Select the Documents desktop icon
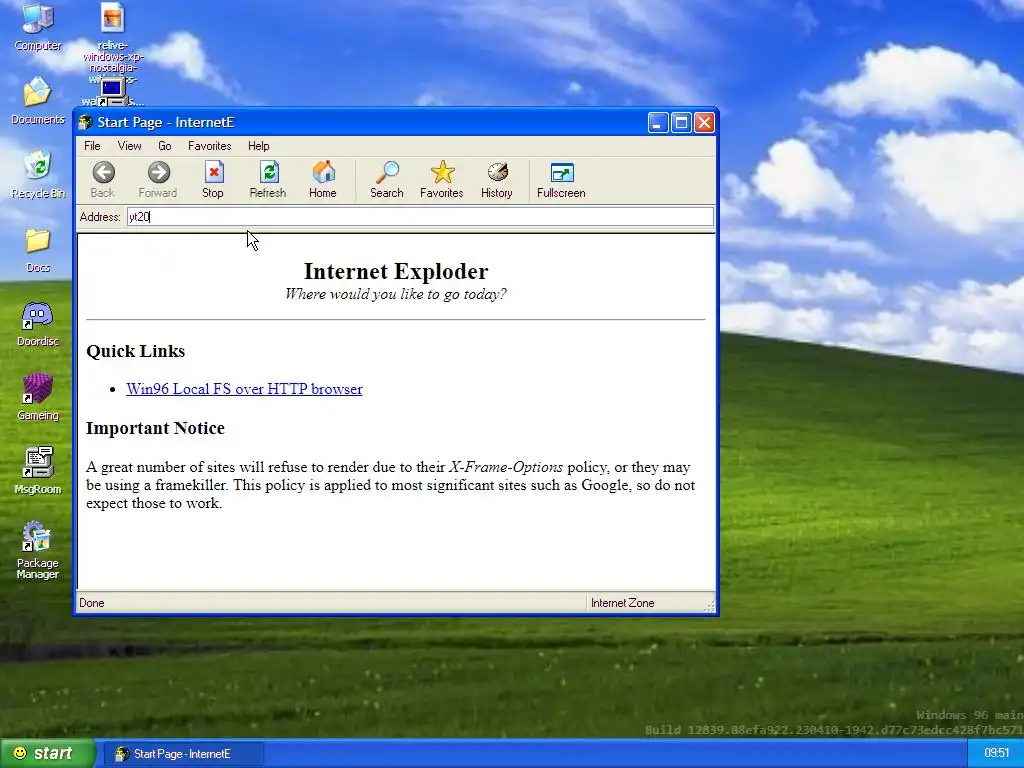Screen dimensions: 1024x768 (38, 101)
